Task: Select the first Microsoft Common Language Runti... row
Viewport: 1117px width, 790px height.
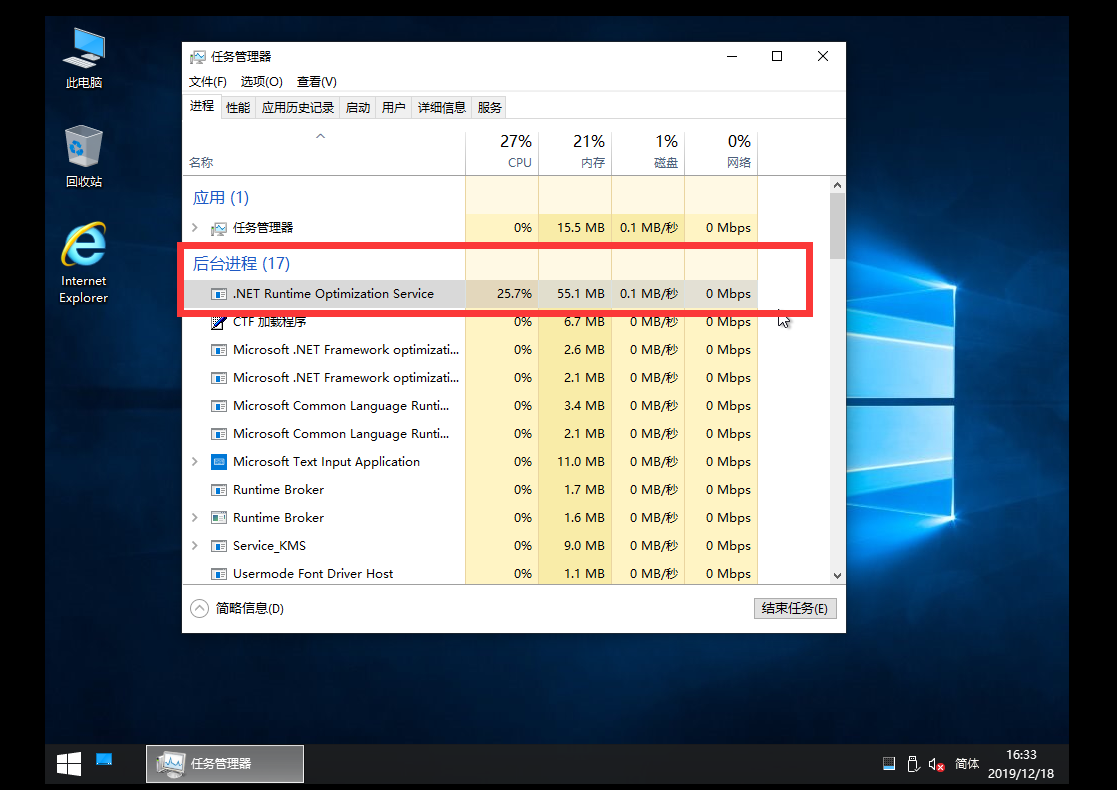Action: tap(470, 405)
